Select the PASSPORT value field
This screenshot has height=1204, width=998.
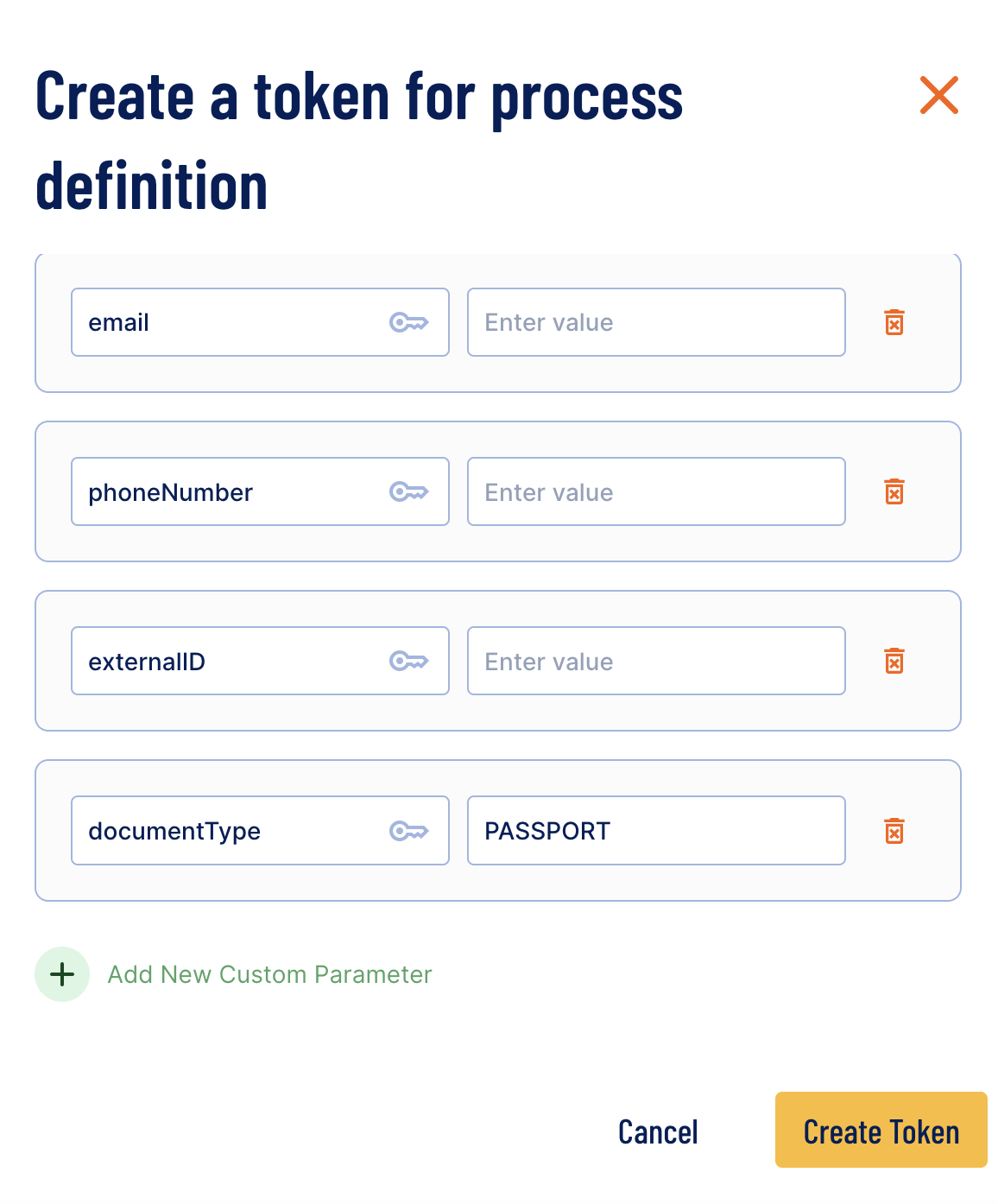tap(656, 831)
